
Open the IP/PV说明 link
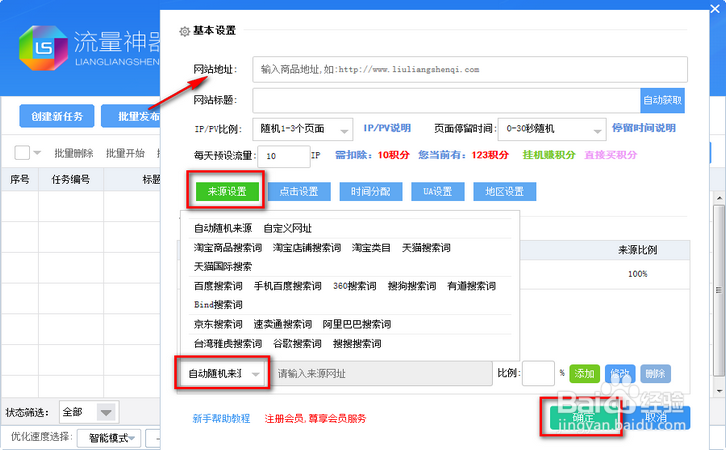pos(387,128)
